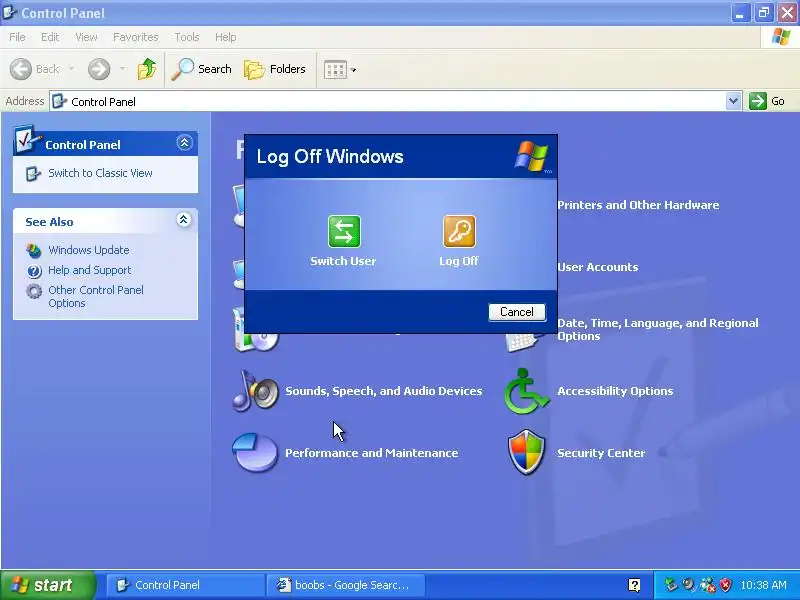The height and width of the screenshot is (600, 800).
Task: Click the Log Off text label
Action: (x=459, y=261)
